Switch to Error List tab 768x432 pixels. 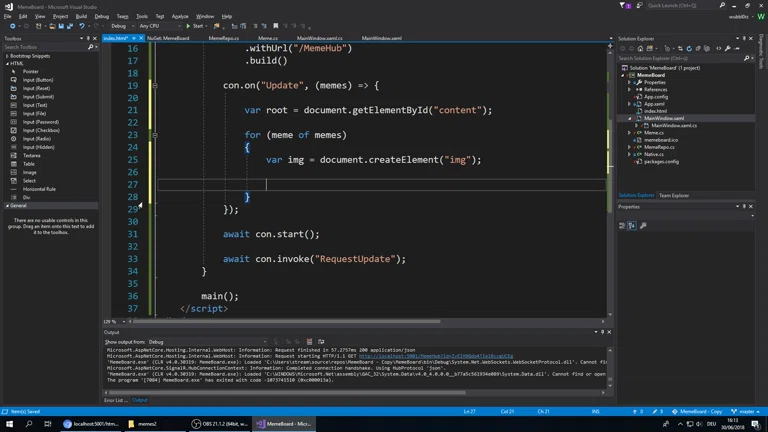115,400
